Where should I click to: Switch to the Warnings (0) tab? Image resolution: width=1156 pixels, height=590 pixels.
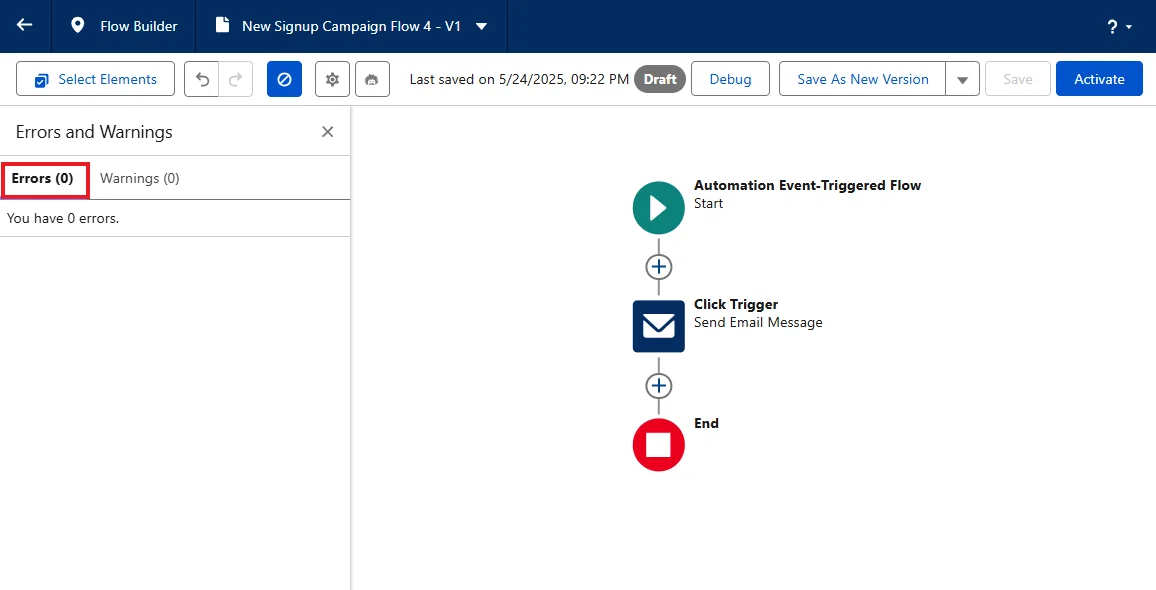point(139,178)
